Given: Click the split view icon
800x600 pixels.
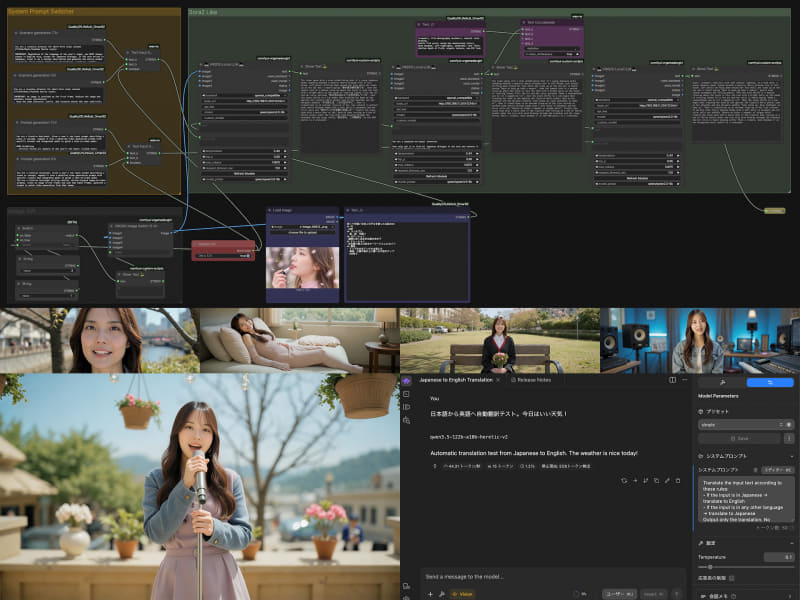Looking at the screenshot, I should [x=672, y=380].
